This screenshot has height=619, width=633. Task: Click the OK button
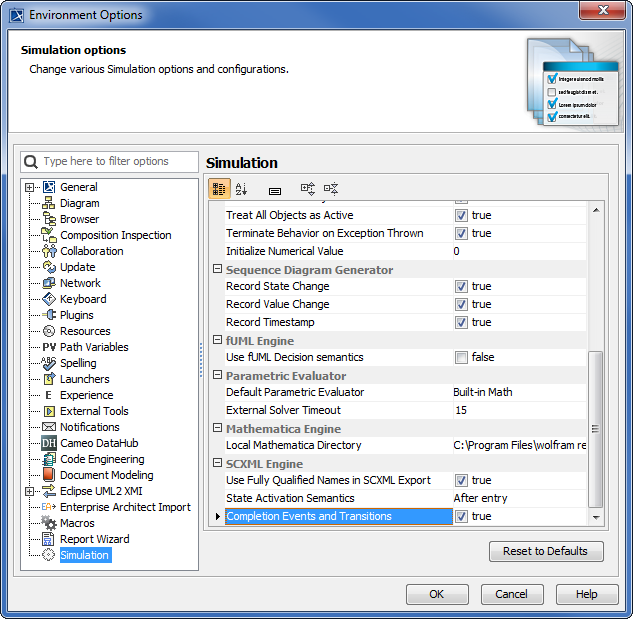tap(437, 594)
